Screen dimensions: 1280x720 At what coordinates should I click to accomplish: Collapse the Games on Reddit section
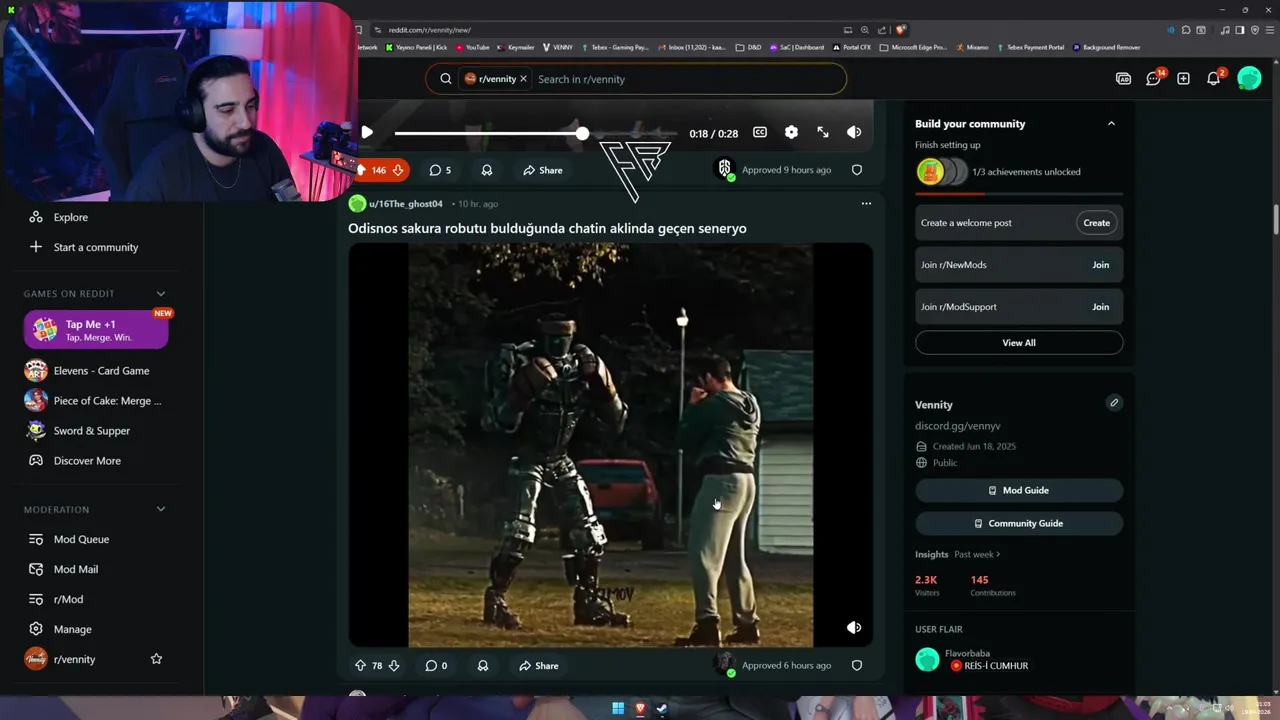[161, 293]
